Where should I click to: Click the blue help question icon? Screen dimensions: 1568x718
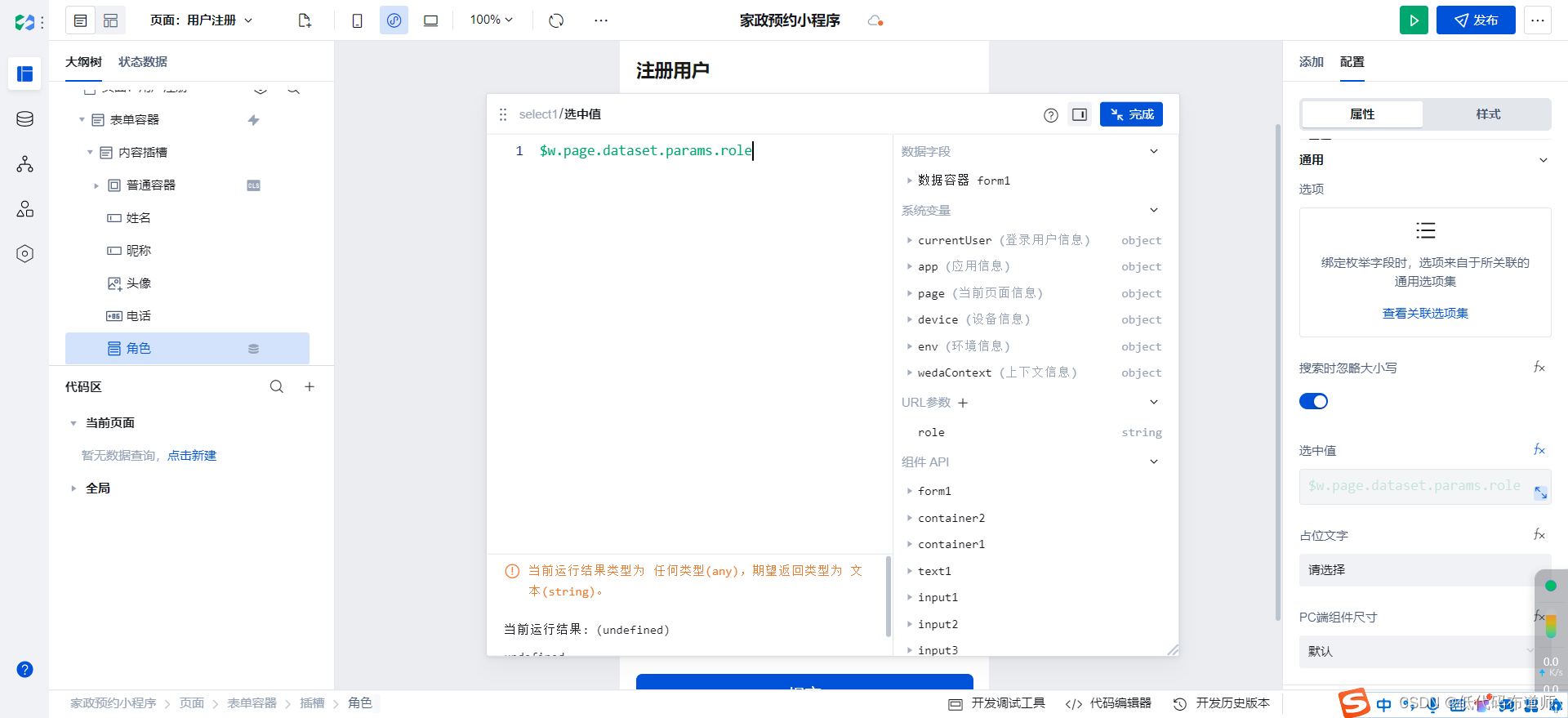(x=25, y=670)
